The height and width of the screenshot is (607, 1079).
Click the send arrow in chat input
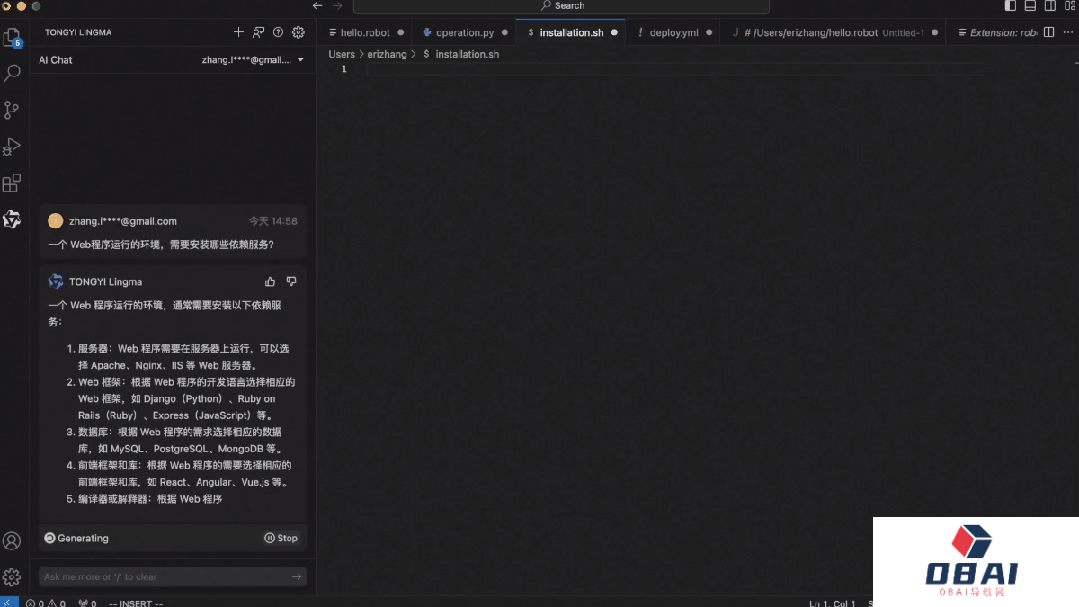296,577
